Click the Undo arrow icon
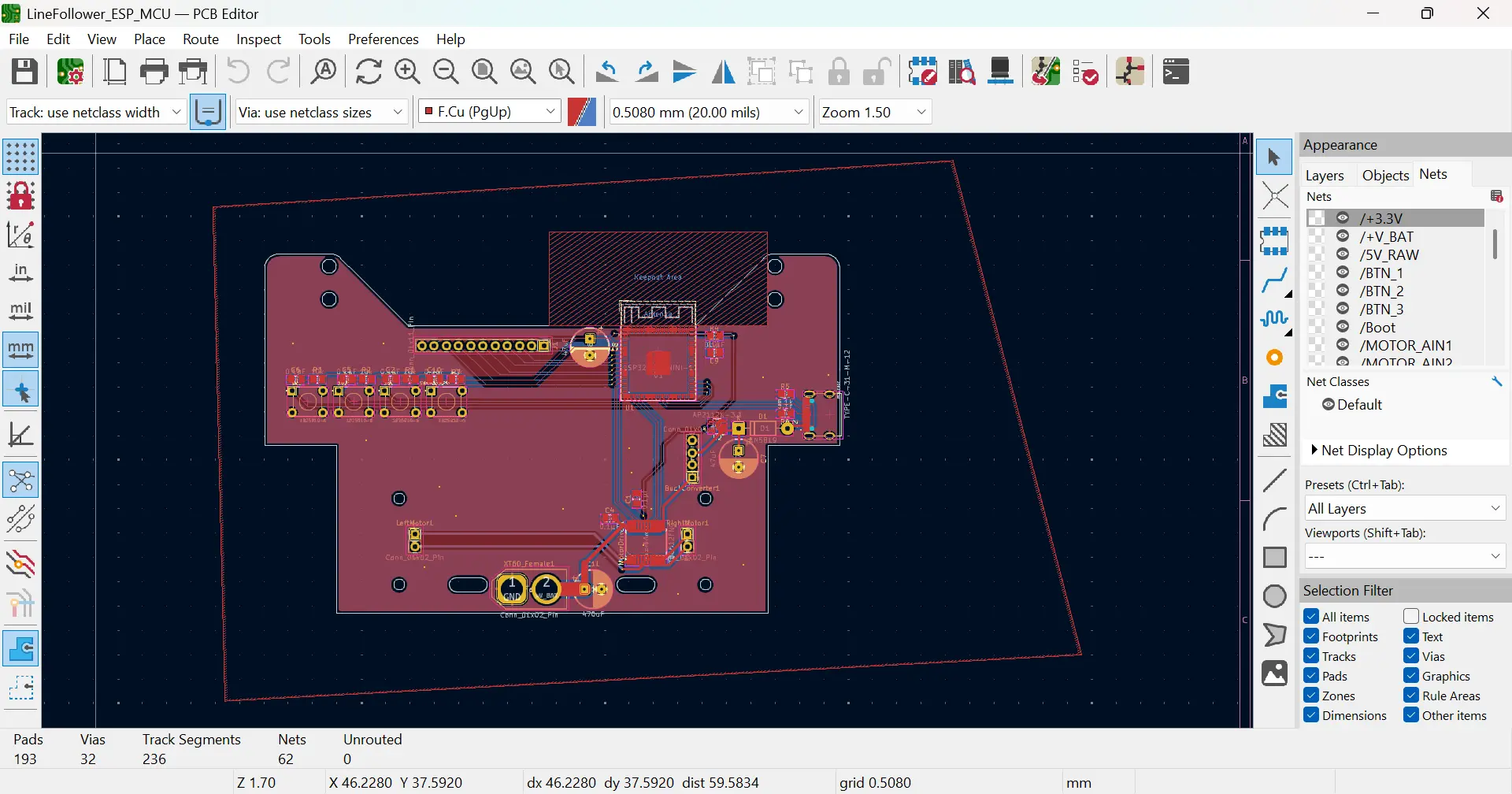Image resolution: width=1512 pixels, height=794 pixels. (x=238, y=72)
